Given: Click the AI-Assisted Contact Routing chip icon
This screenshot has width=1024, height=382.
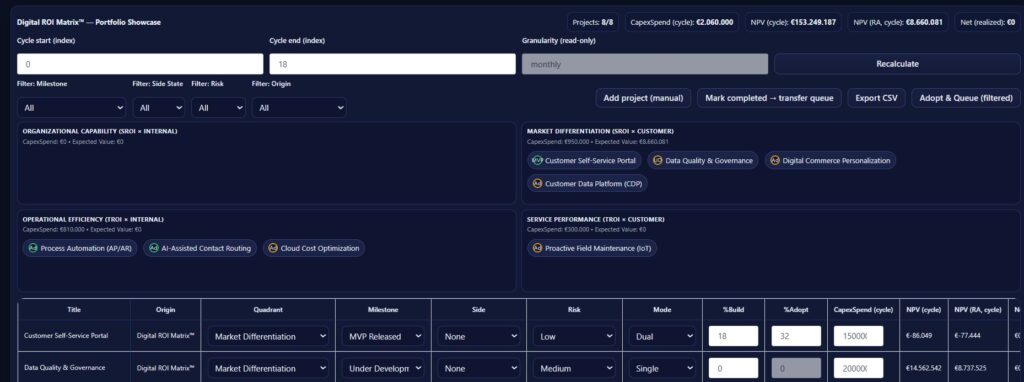Looking at the screenshot, I should click(153, 248).
